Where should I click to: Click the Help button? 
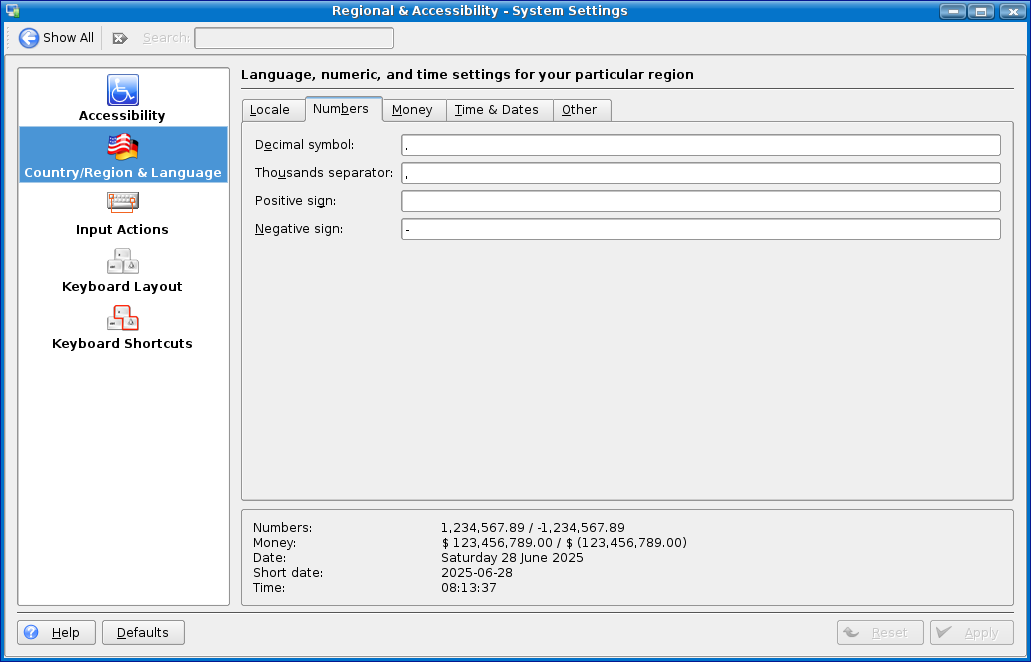(57, 632)
